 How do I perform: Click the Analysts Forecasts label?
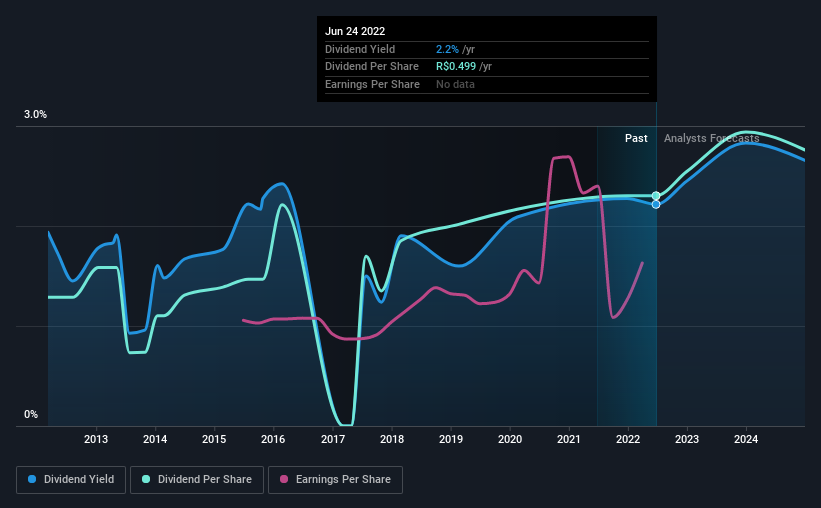point(712,138)
